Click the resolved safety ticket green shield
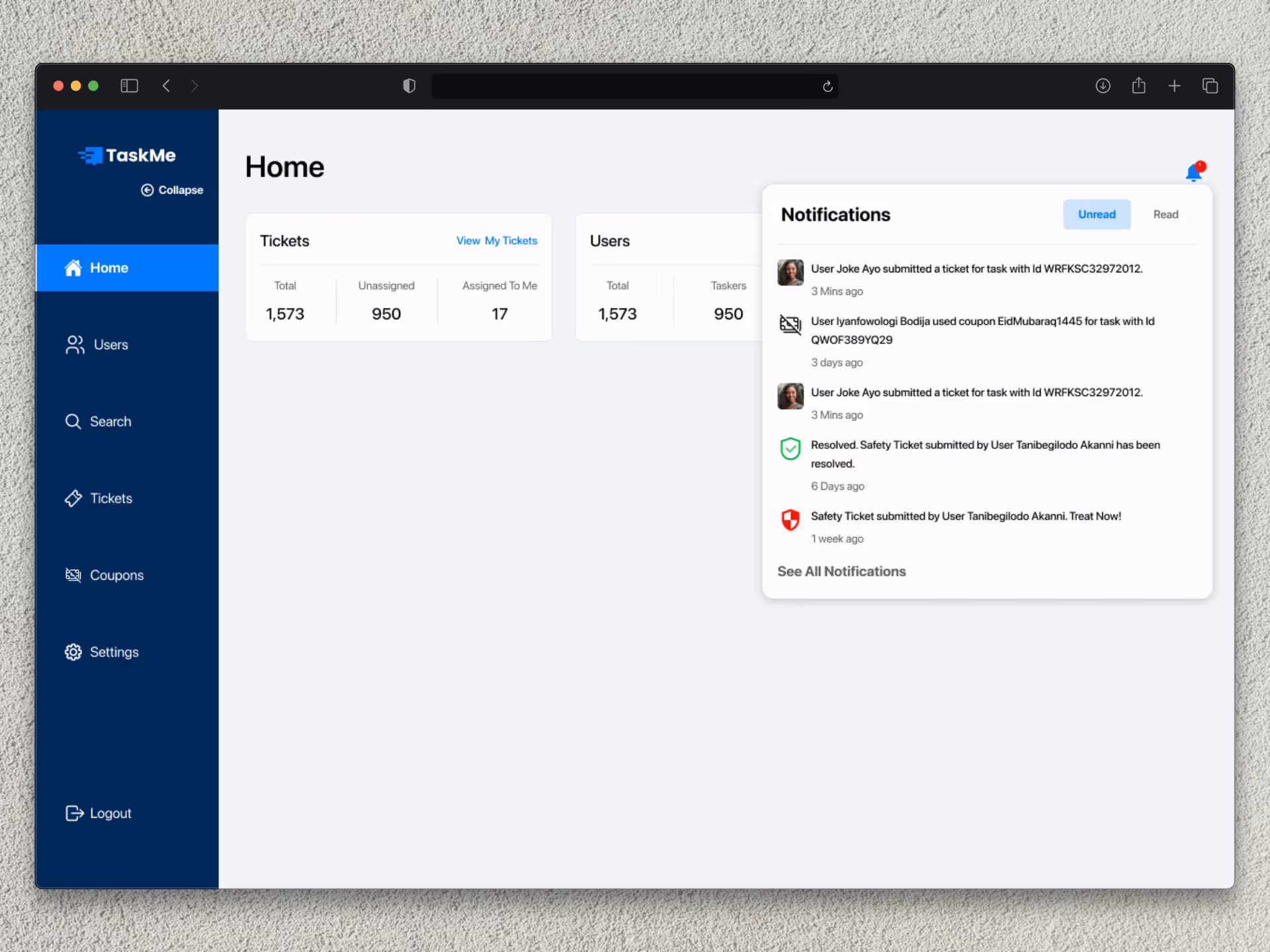1270x952 pixels. pos(790,449)
